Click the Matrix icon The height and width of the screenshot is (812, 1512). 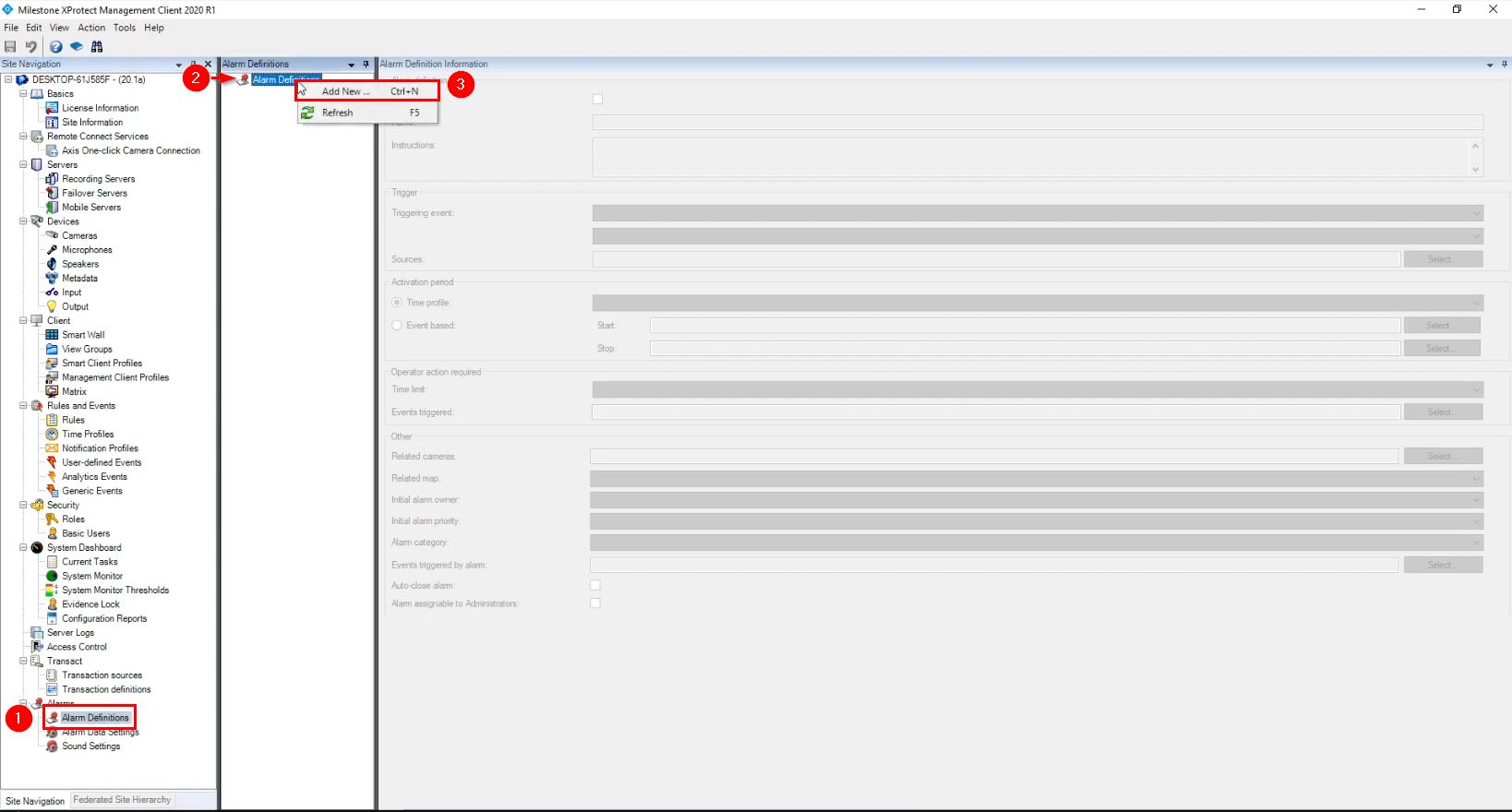coord(53,391)
